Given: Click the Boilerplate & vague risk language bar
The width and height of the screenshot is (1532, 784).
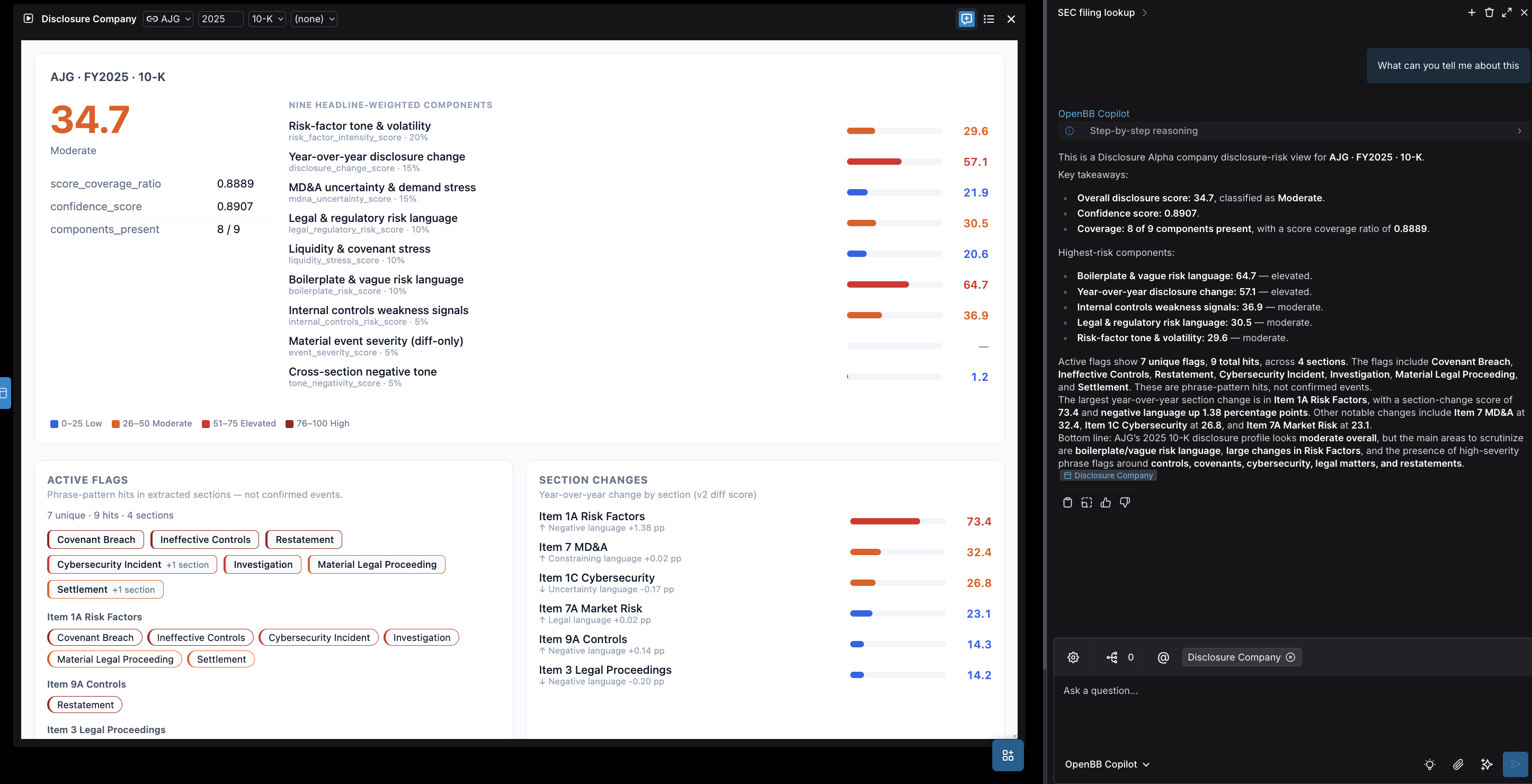Looking at the screenshot, I should pos(894,285).
